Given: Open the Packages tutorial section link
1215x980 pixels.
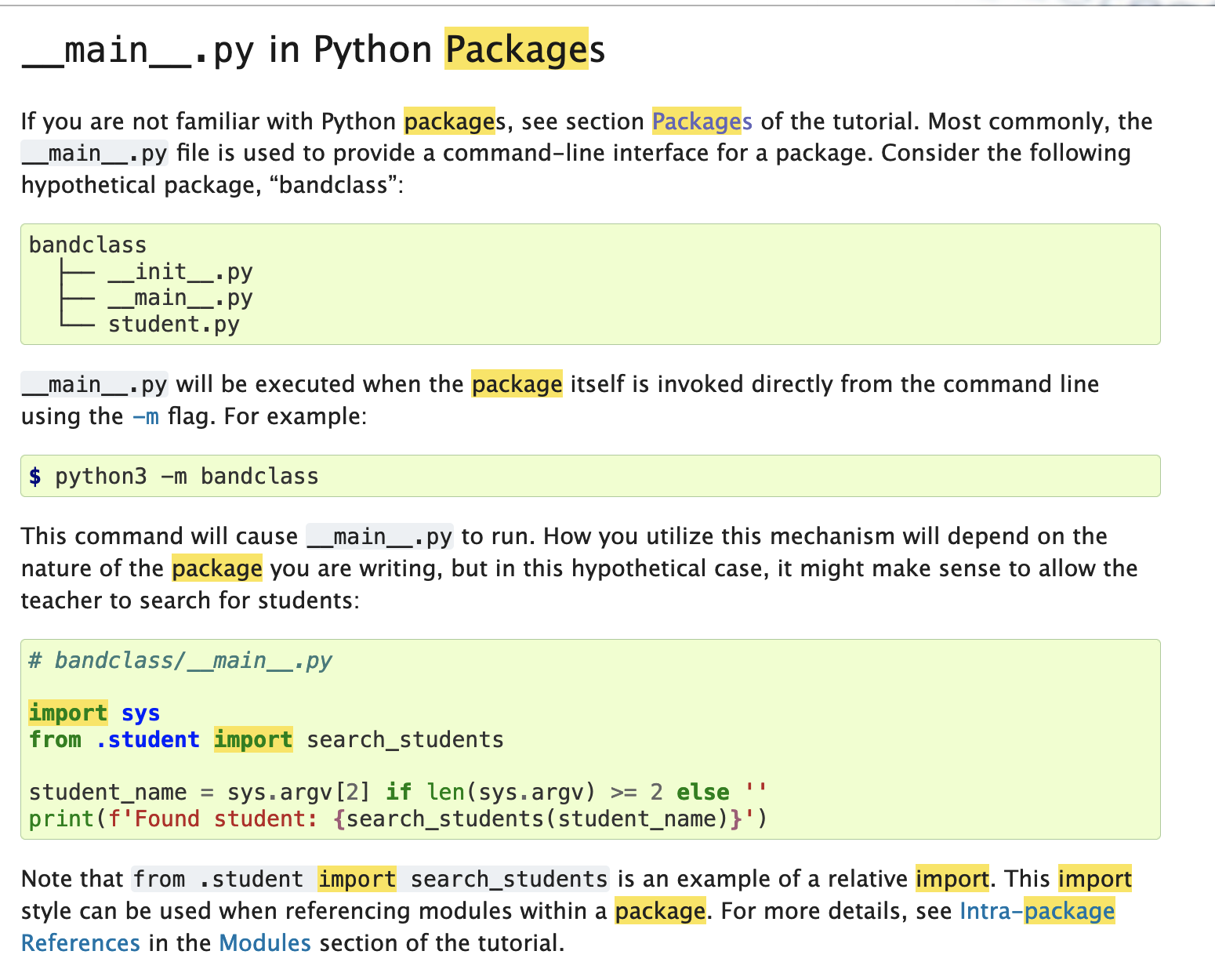Looking at the screenshot, I should tap(702, 122).
